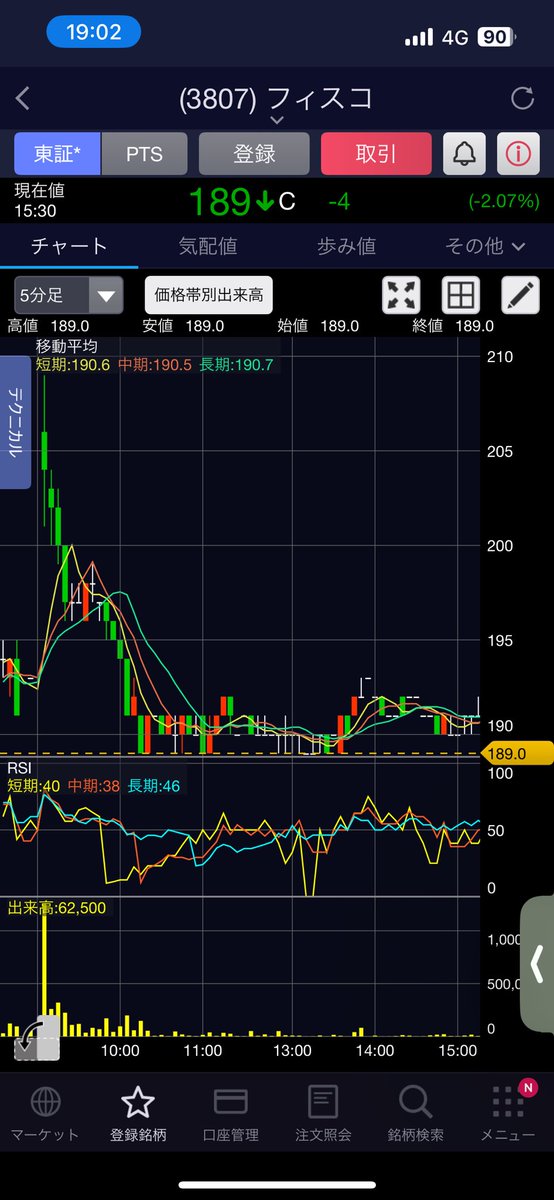Refresh the stock data with reload icon
Image resolution: width=554 pixels, height=1200 pixels.
click(x=522, y=98)
